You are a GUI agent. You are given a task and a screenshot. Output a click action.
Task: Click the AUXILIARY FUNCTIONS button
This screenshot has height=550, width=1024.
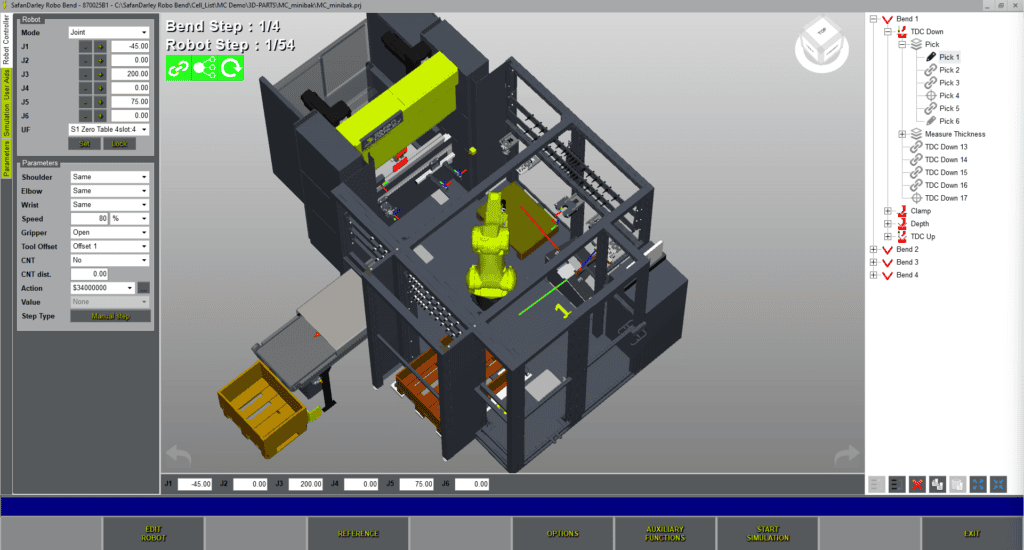(x=665, y=534)
